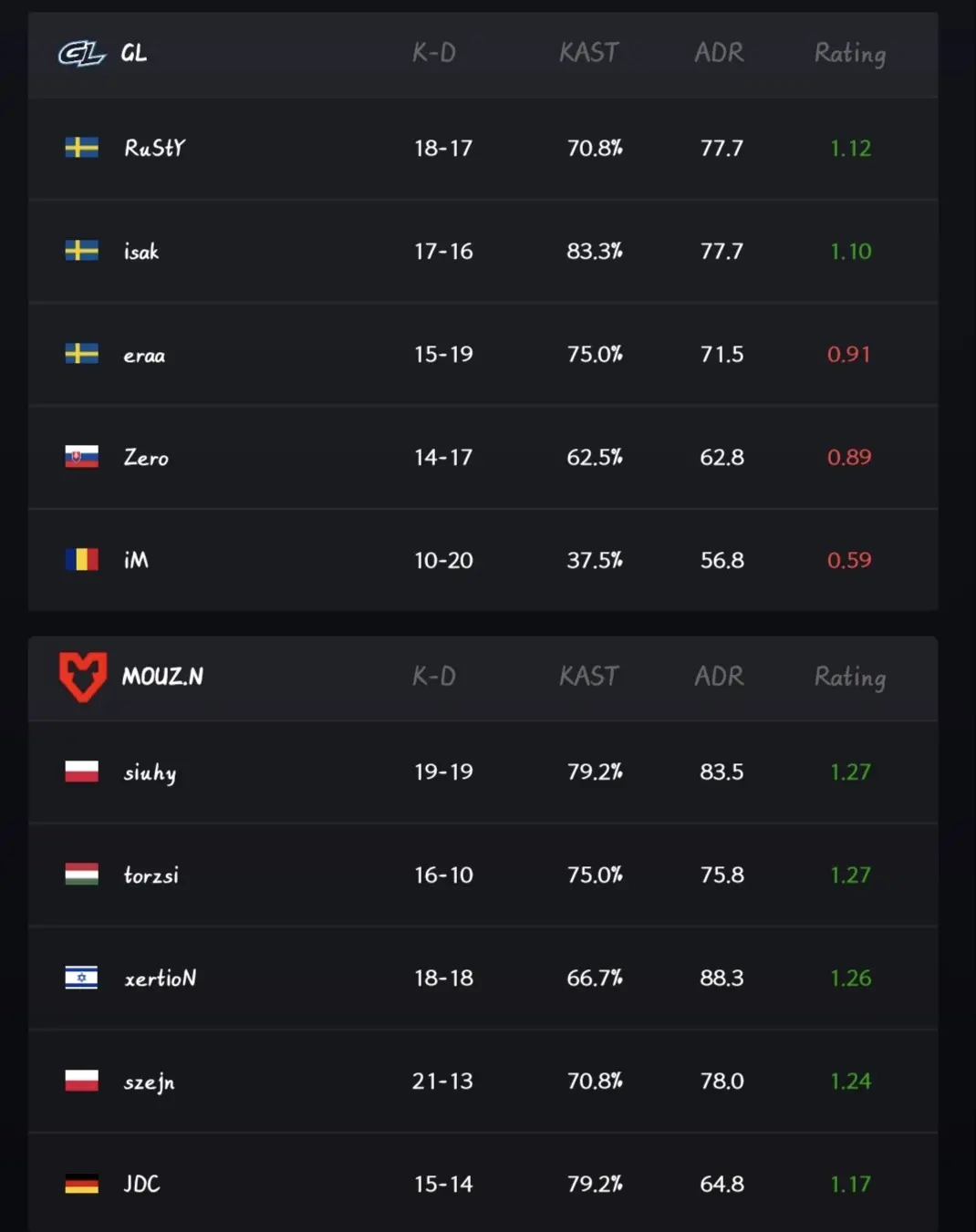Viewport: 976px width, 1232px height.
Task: Click the Swedish flag next to RuStY
Action: pos(82,148)
